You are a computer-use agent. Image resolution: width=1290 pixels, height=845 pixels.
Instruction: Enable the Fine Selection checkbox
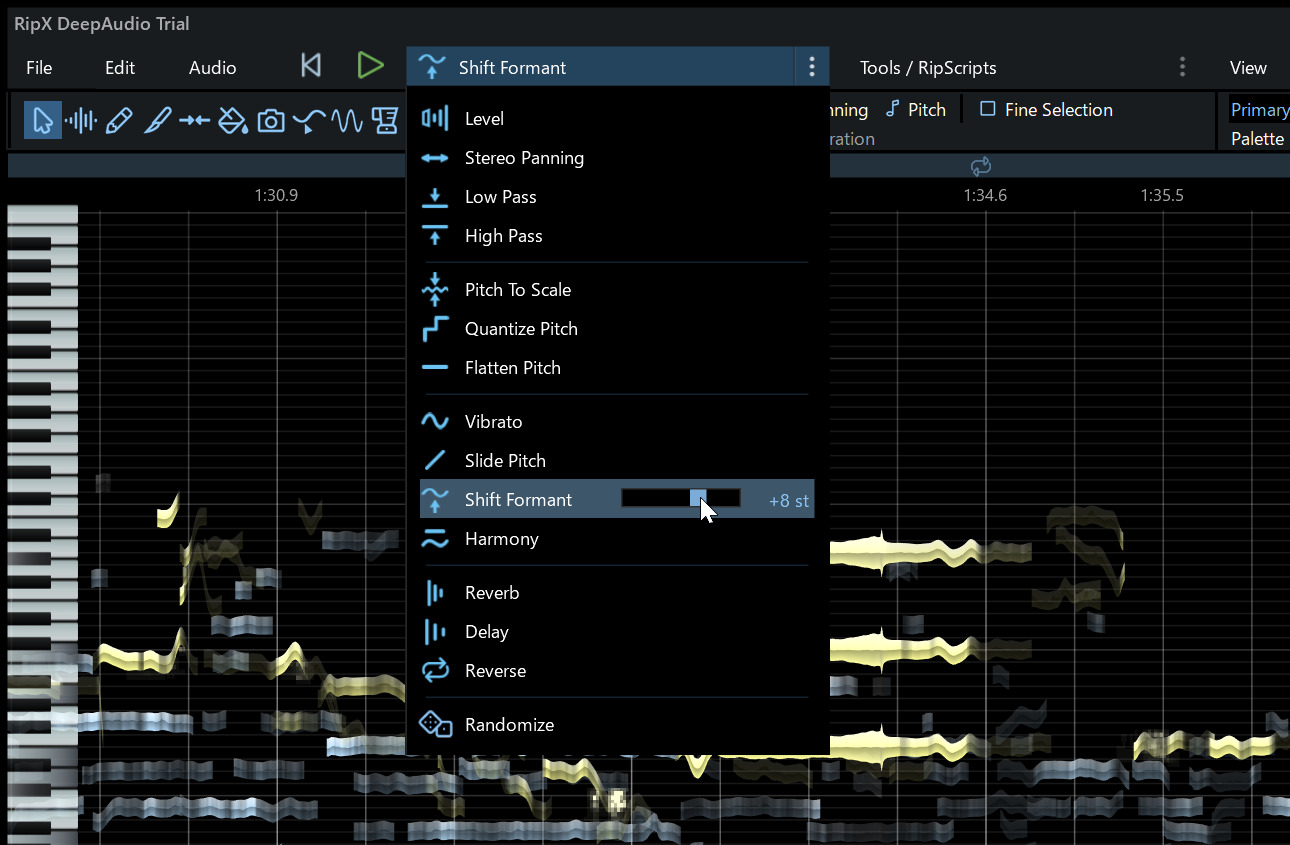tap(1046, 110)
